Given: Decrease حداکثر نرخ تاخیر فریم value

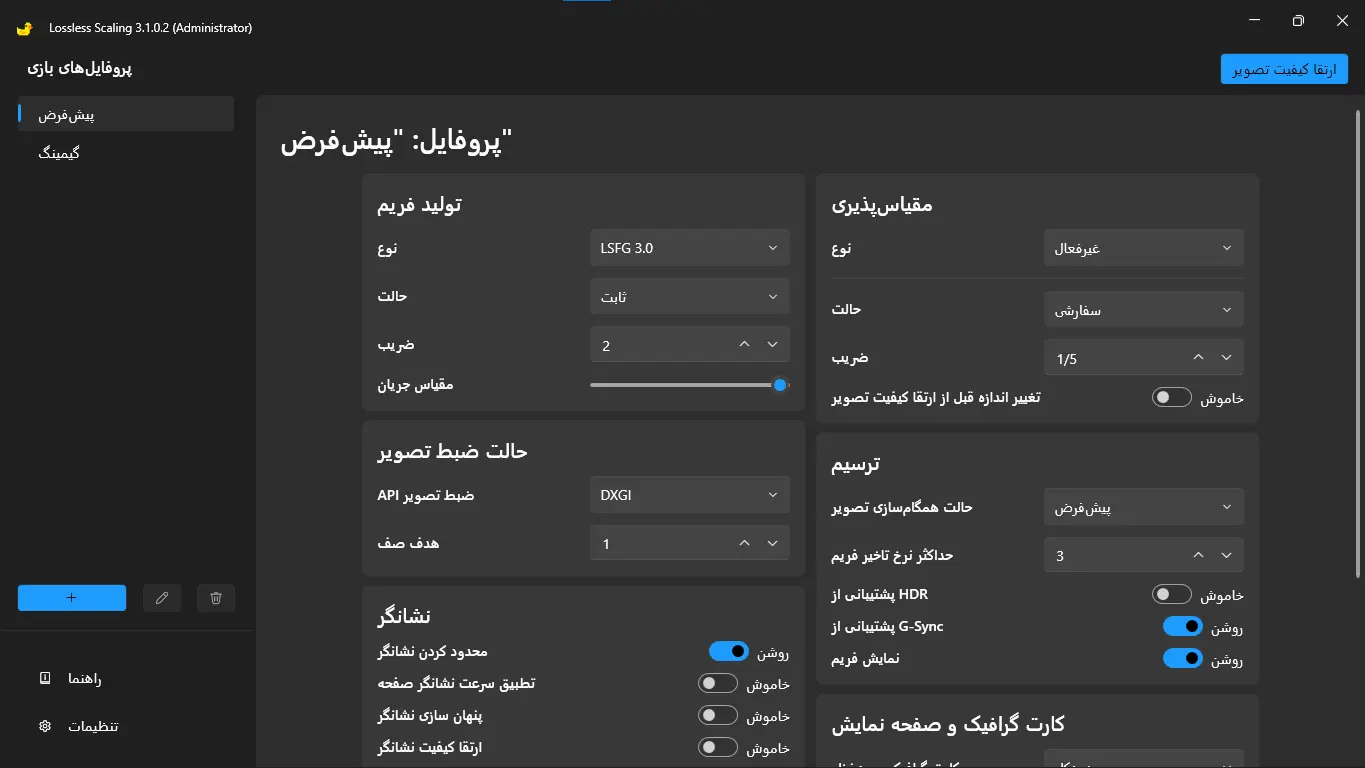Looking at the screenshot, I should click(1226, 555).
